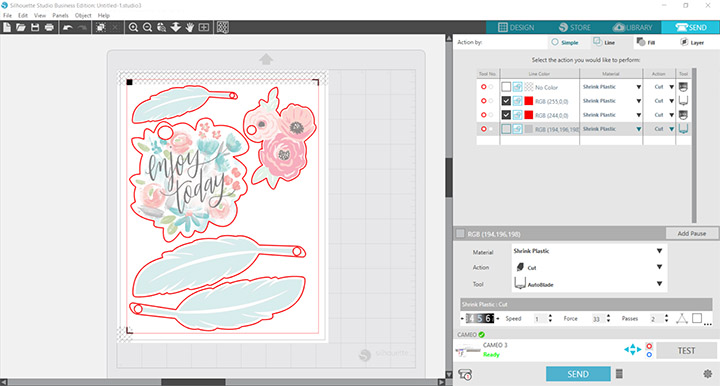Open Action dropdown for RGB (194,196,198) row

[671, 129]
